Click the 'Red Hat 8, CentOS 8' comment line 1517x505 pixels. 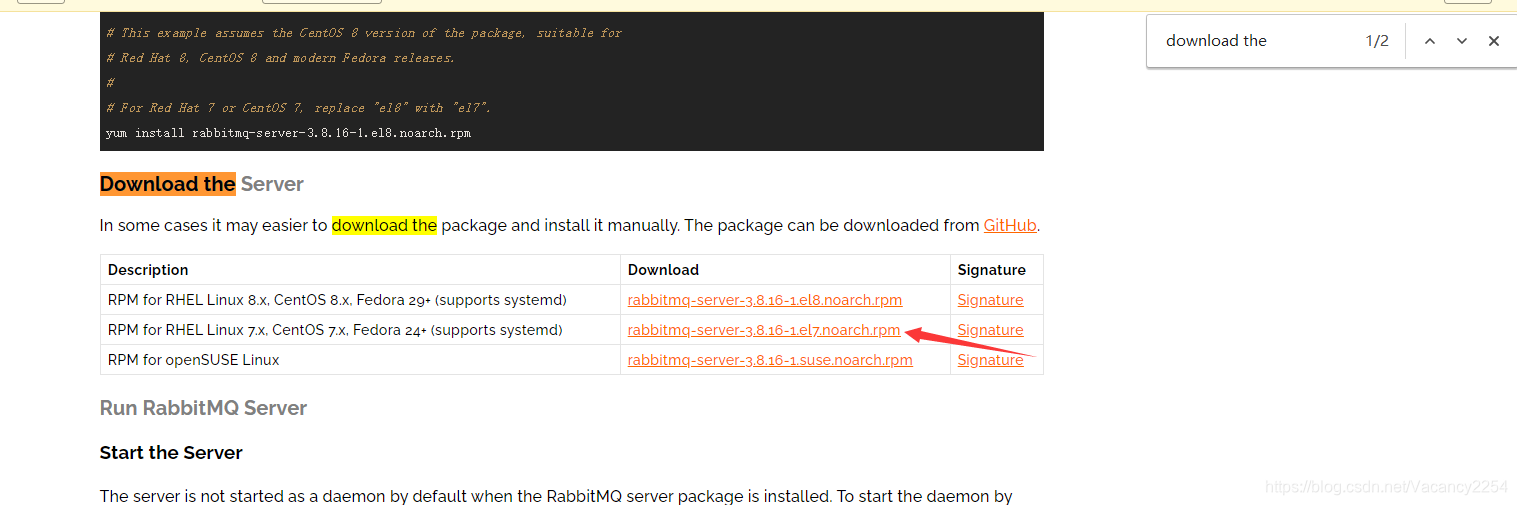280,58
